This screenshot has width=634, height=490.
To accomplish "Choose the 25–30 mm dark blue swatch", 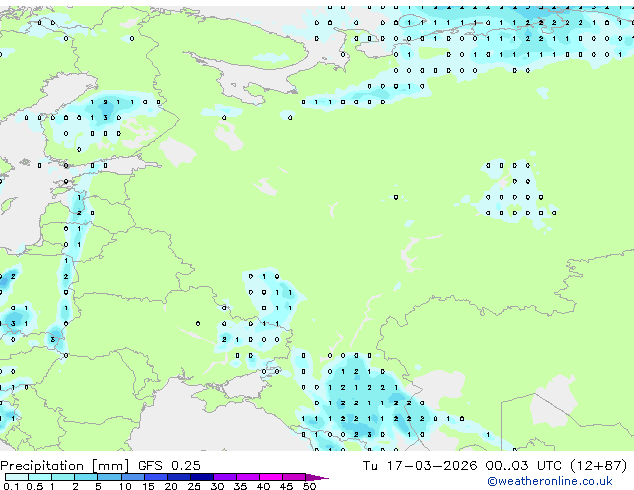I will click(x=201, y=477).
